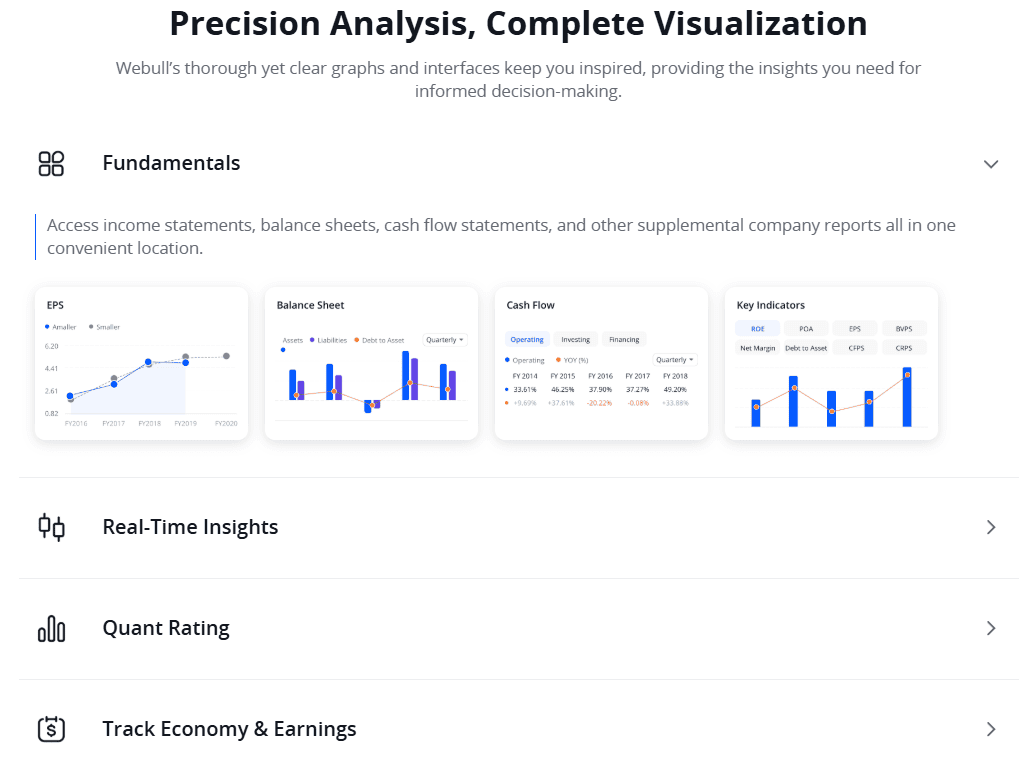Toggle the Liabilities legend in Balance Sheet
This screenshot has width=1034, height=764.
[331, 340]
